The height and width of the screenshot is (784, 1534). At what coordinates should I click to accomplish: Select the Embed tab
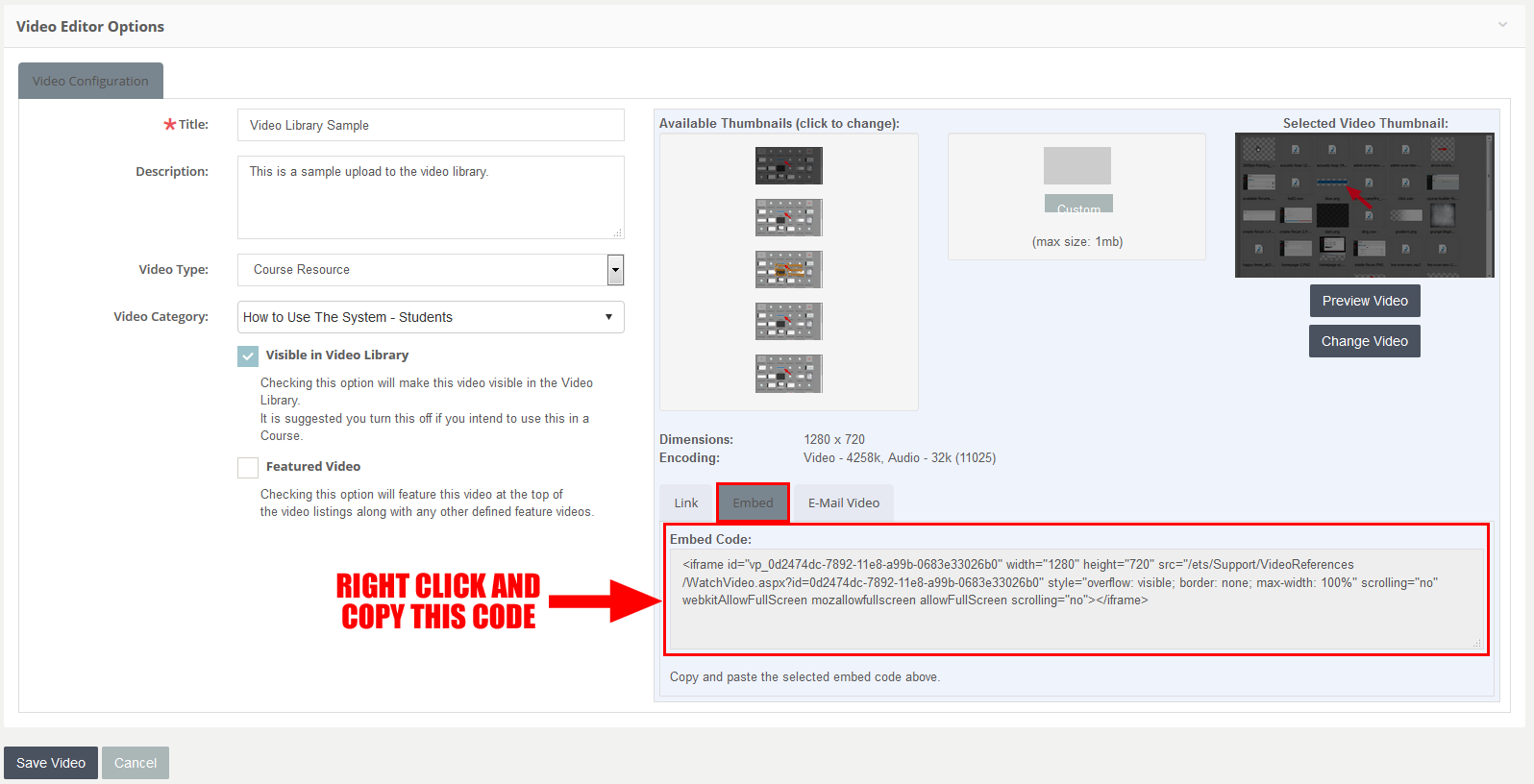coord(753,503)
